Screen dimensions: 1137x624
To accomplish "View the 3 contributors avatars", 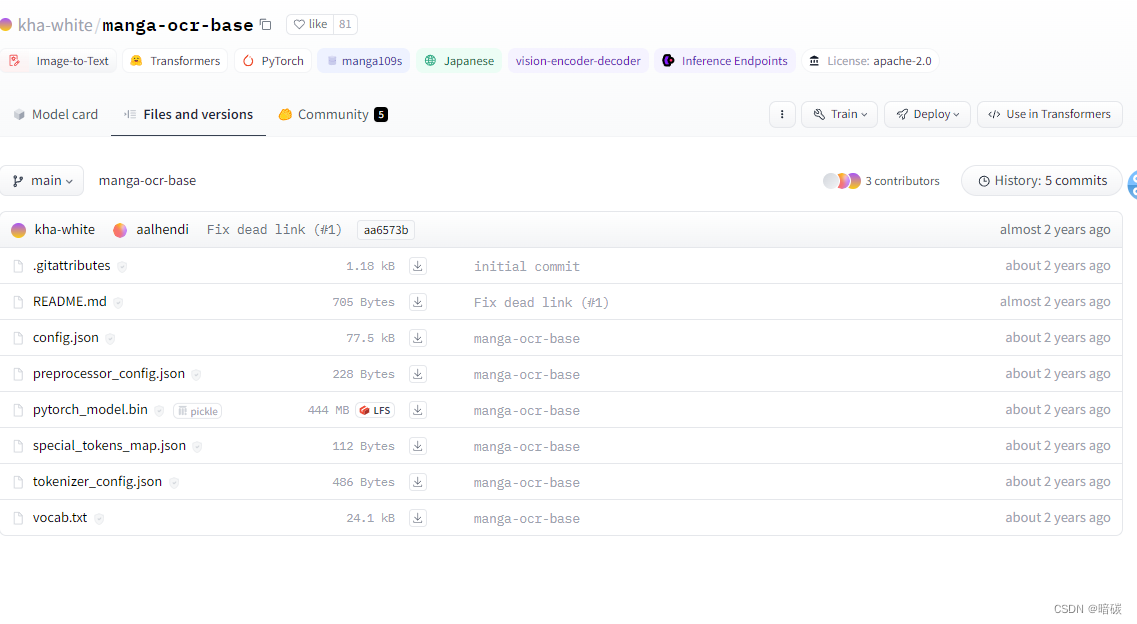I will (842, 180).
